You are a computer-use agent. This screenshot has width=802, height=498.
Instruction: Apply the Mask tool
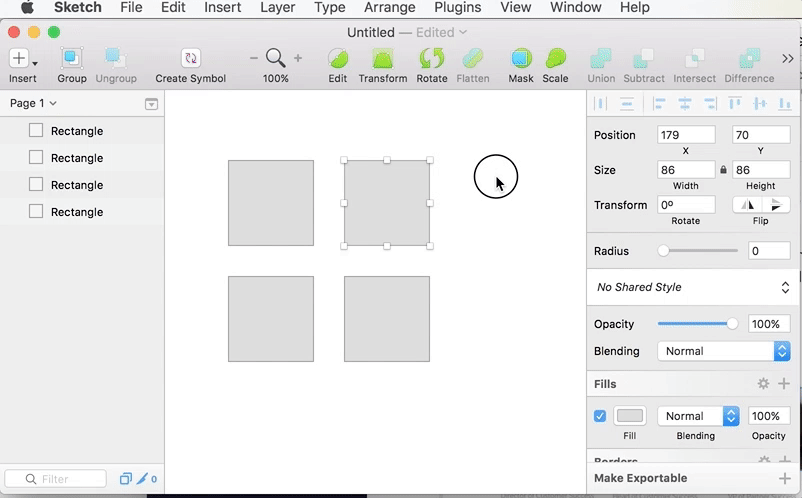(x=521, y=58)
